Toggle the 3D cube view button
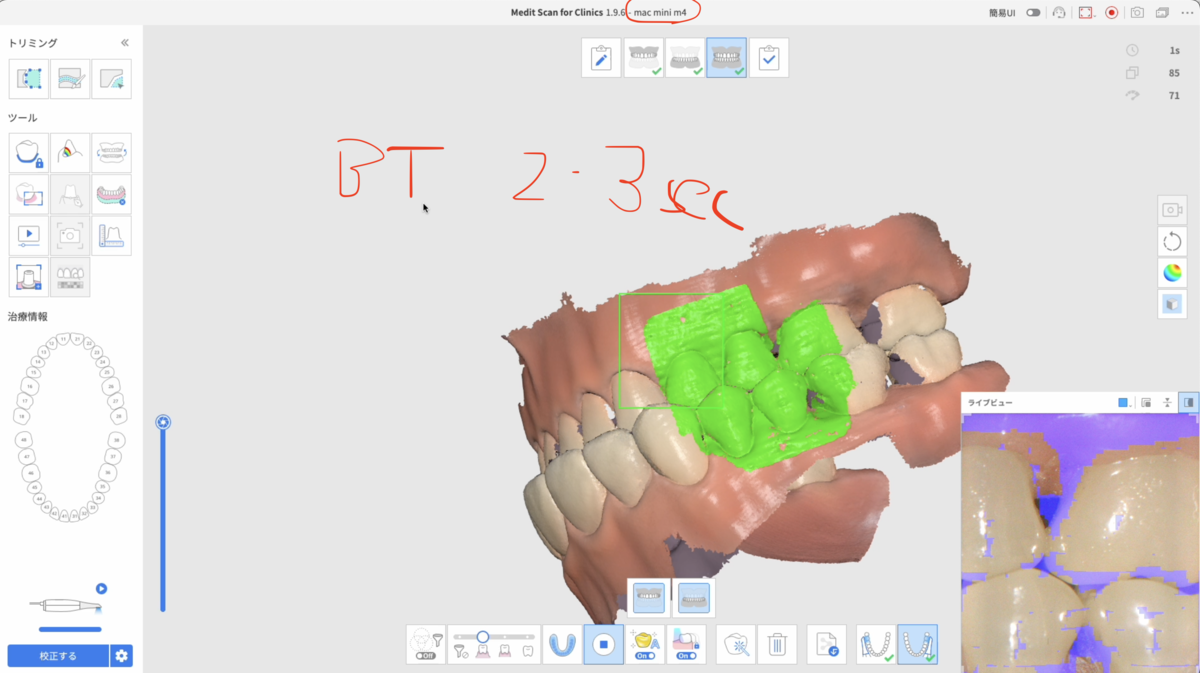 pos(1172,304)
